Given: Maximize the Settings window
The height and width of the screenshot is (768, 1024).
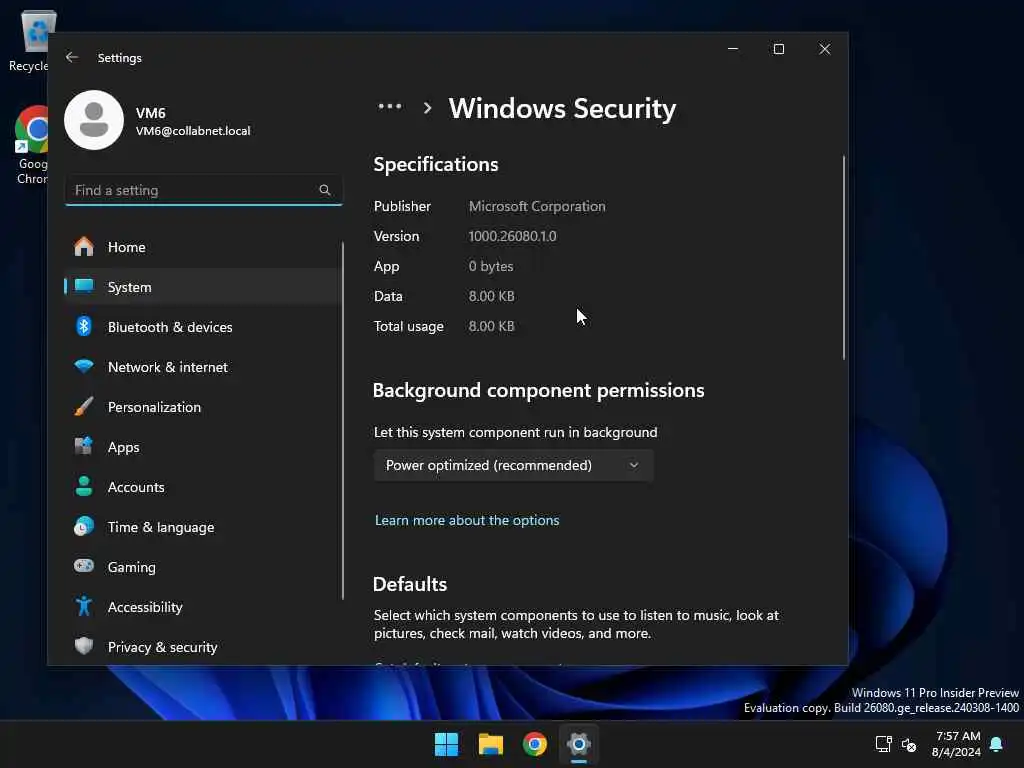Looking at the screenshot, I should [x=778, y=49].
